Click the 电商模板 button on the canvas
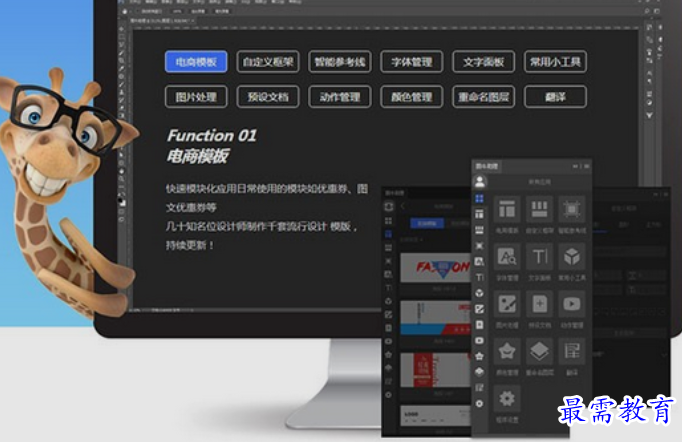The height and width of the screenshot is (442, 682). click(196, 62)
